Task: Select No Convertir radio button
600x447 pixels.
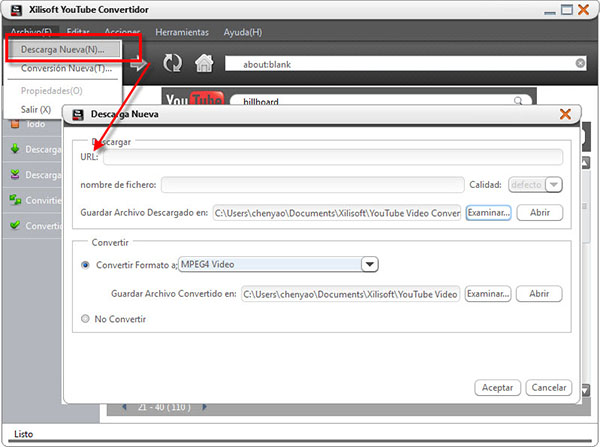Action: [85, 318]
